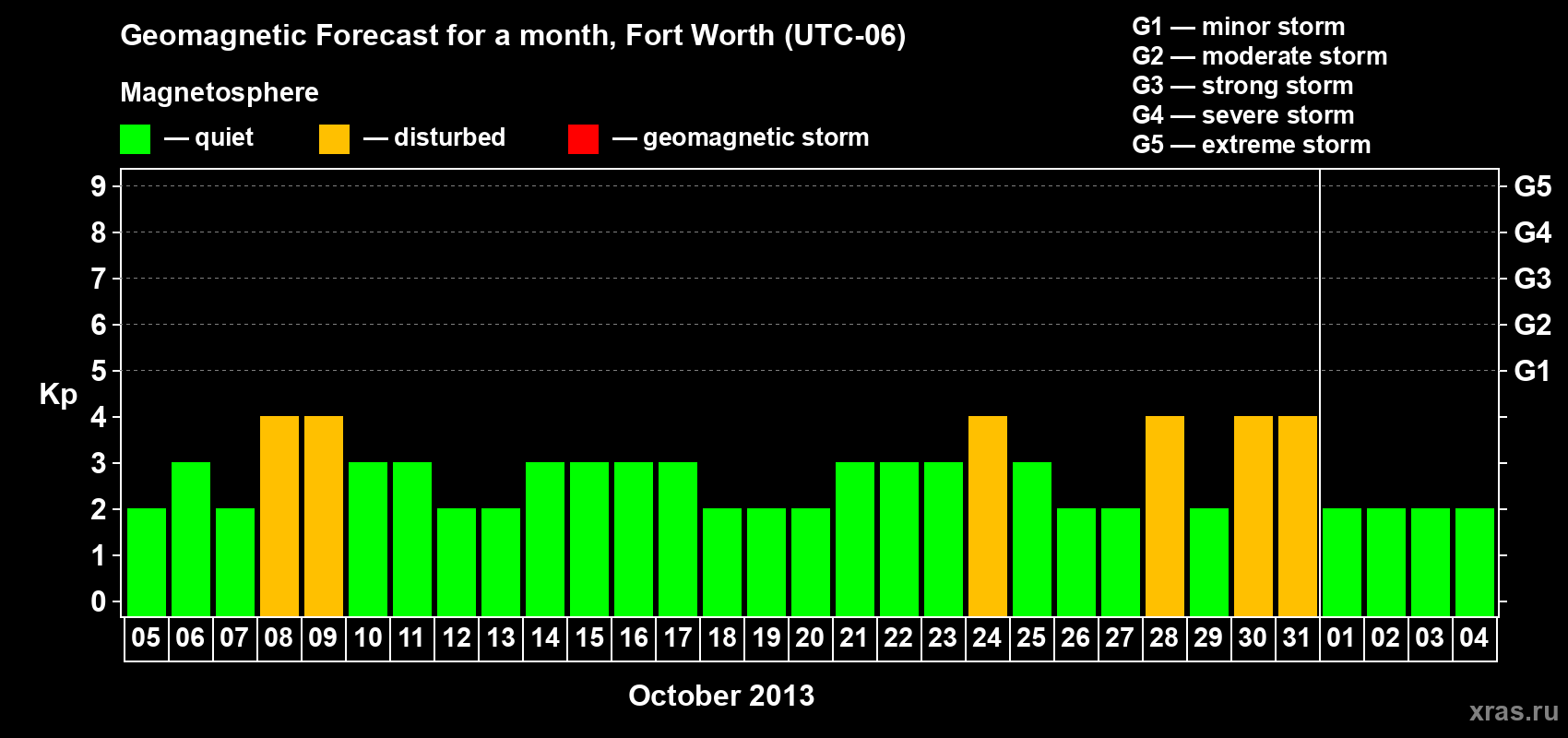
Task: Click the G1 label on right axis
Action: pyautogui.click(x=1533, y=371)
